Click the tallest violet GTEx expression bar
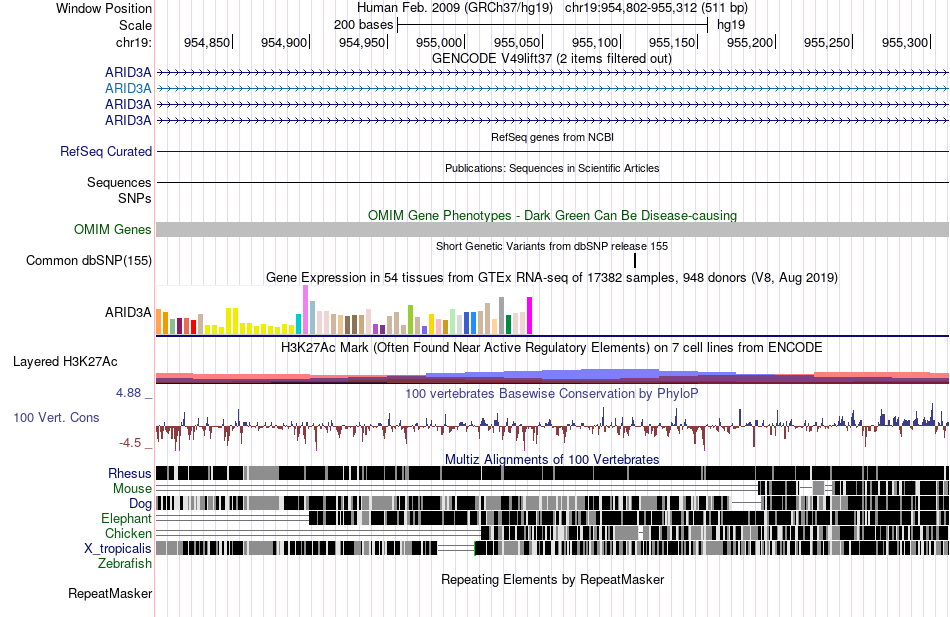Screen dimensions: 950x617 coord(305,310)
